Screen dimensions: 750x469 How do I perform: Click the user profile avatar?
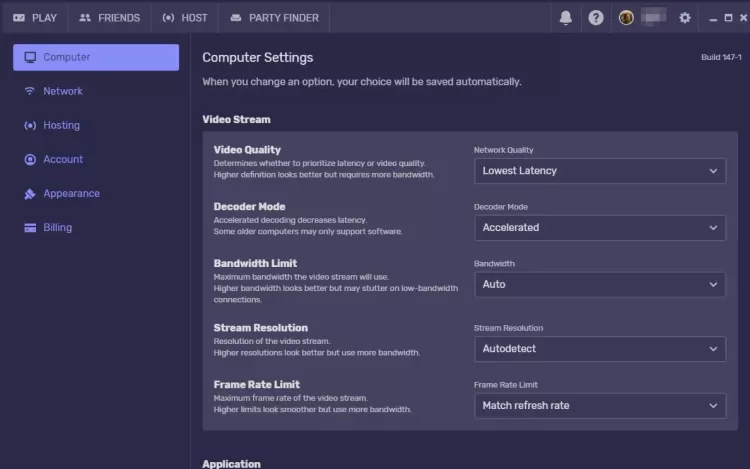click(x=627, y=18)
